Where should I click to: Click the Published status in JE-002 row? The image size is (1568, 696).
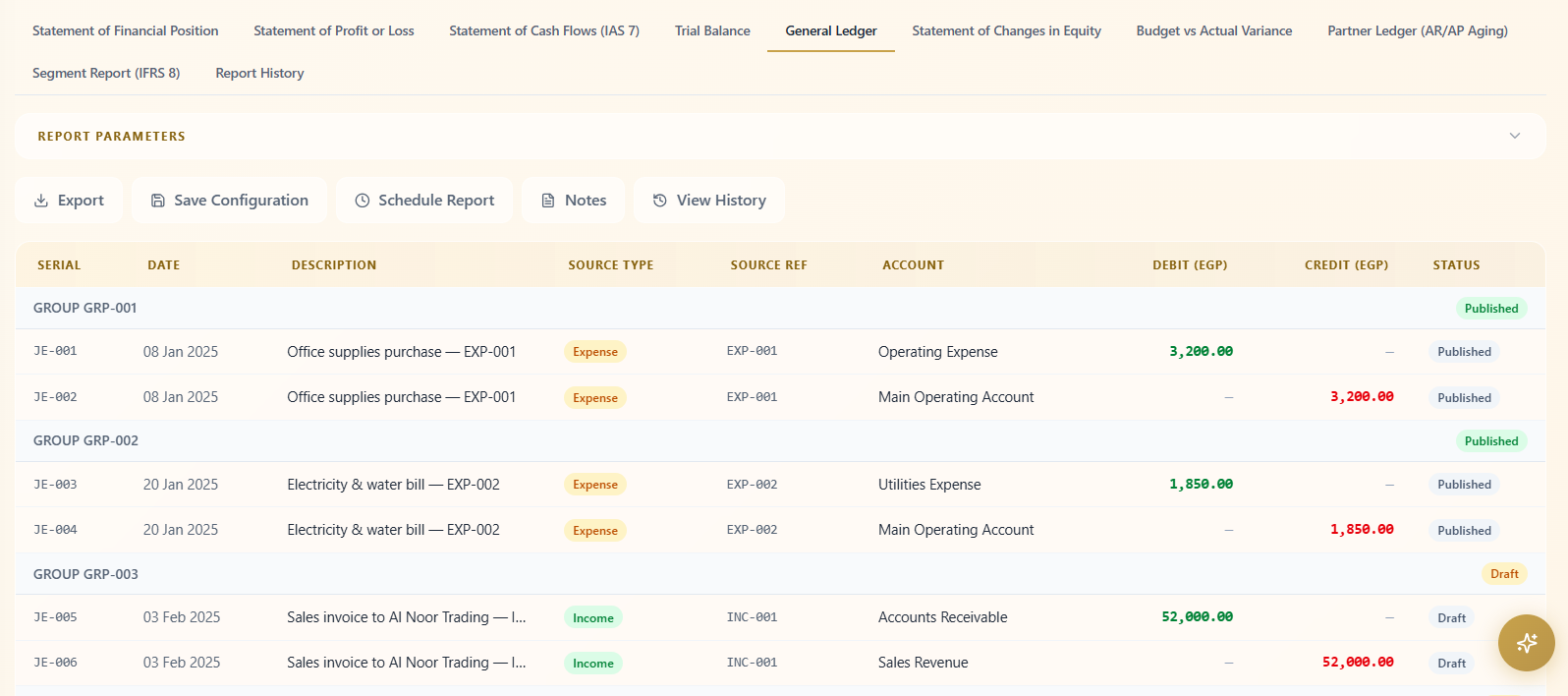1464,398
